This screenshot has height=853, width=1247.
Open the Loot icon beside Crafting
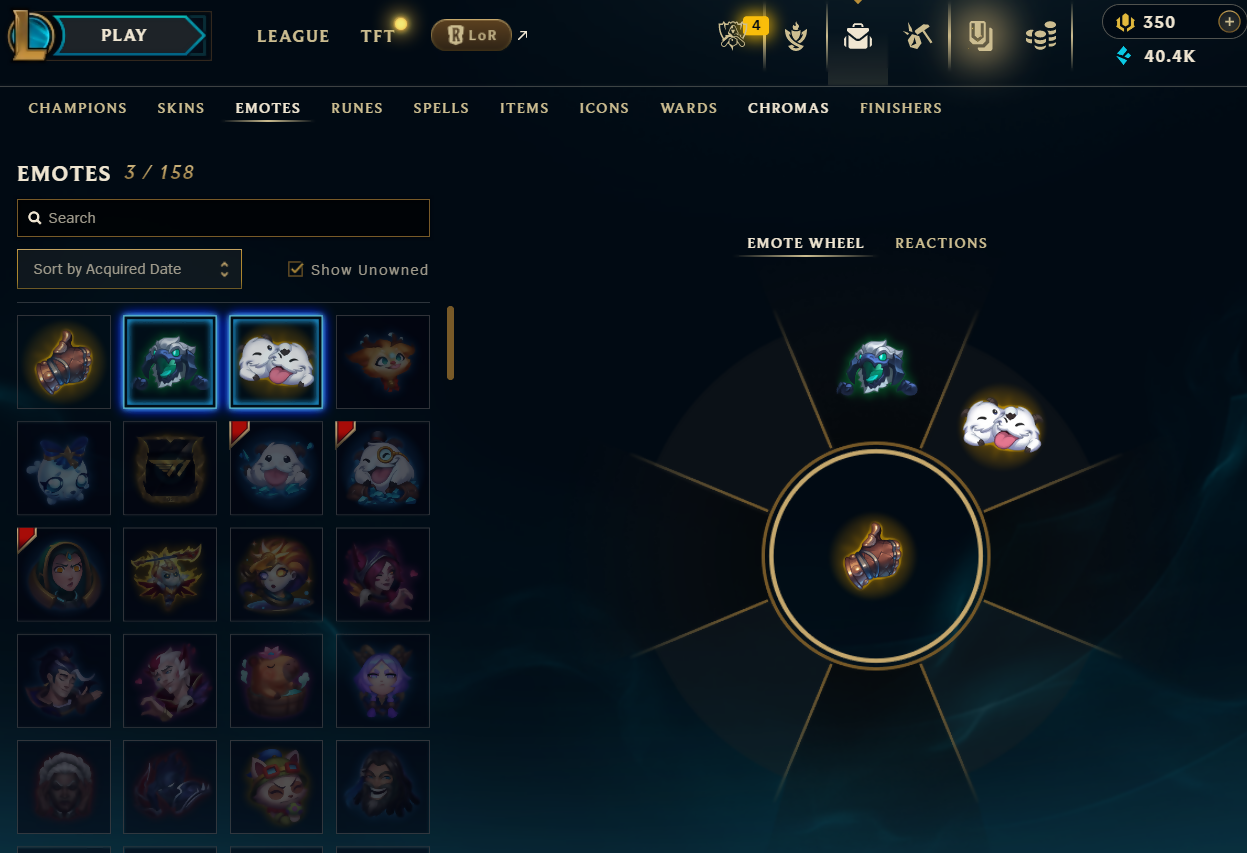pyautogui.click(x=979, y=37)
